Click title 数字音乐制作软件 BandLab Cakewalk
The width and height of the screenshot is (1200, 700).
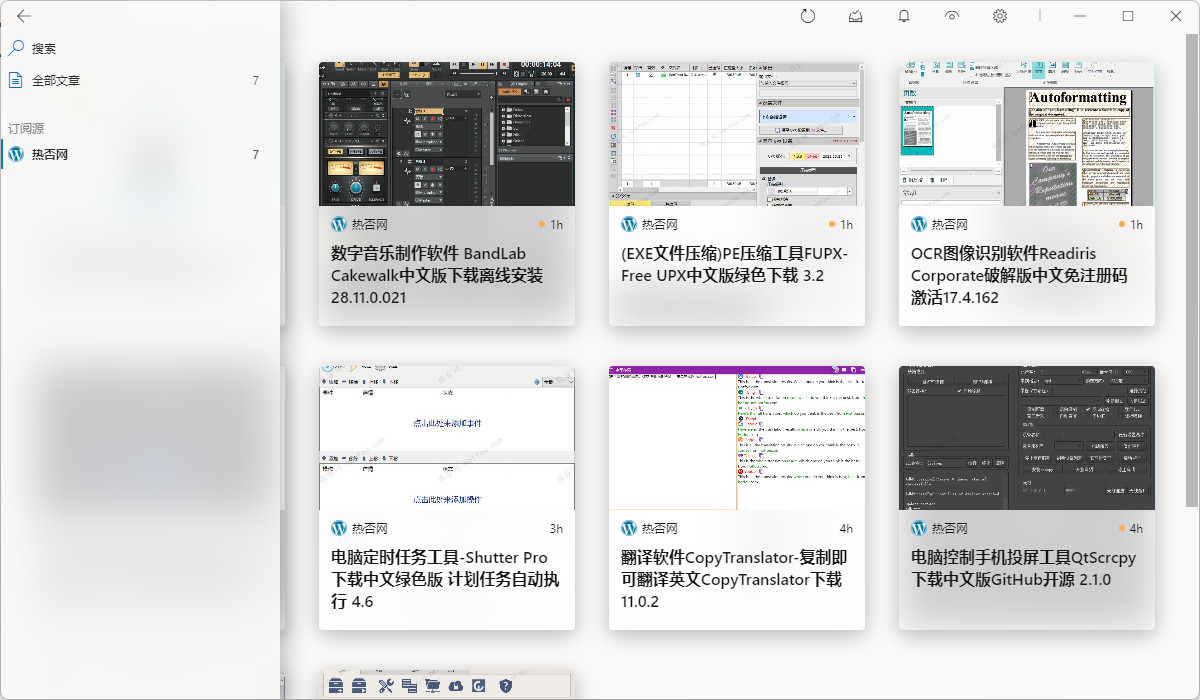click(437, 275)
